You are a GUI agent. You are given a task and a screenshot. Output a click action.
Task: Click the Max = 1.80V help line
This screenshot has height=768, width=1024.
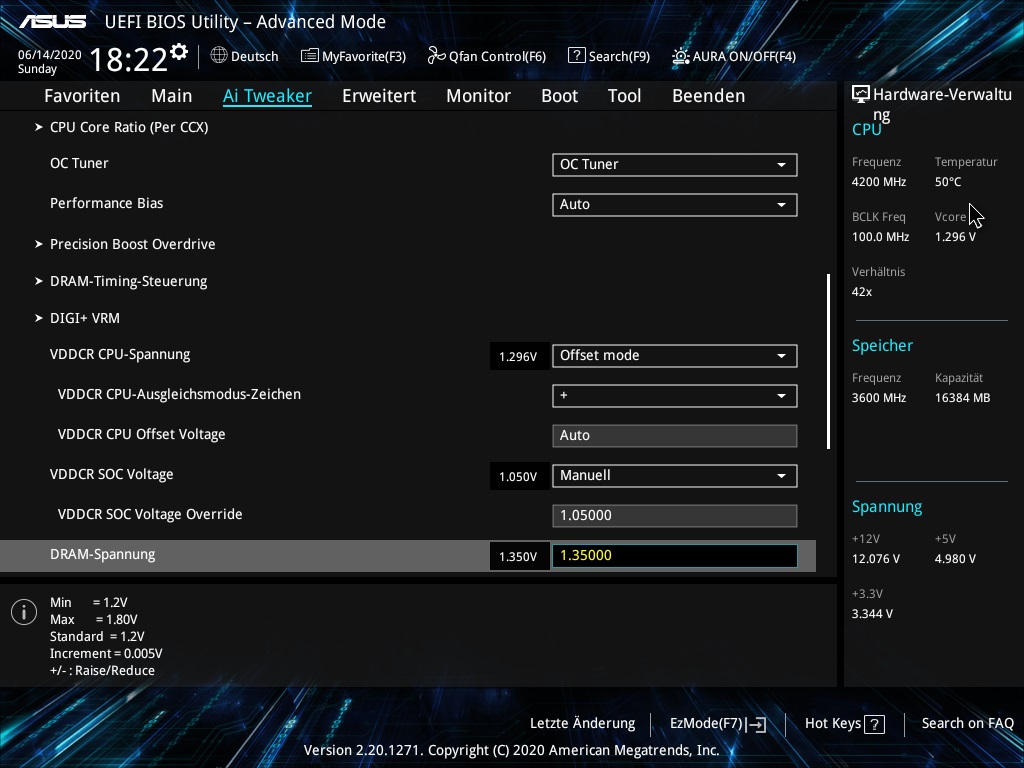pos(94,620)
